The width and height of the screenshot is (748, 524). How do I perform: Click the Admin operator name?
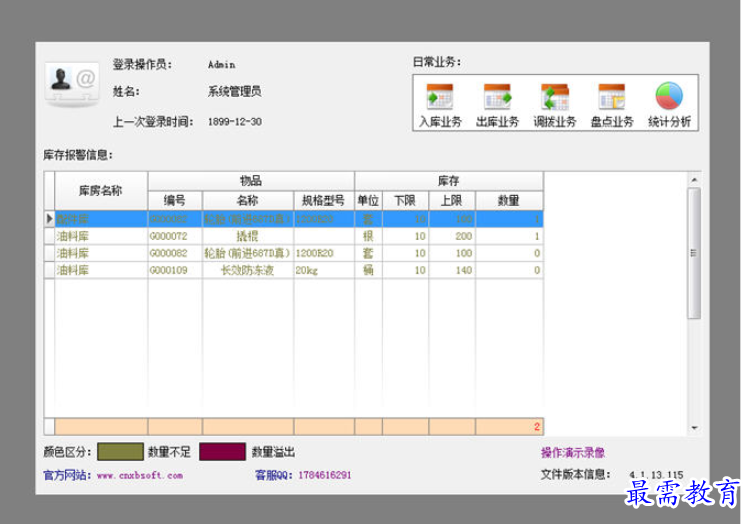coord(221,64)
